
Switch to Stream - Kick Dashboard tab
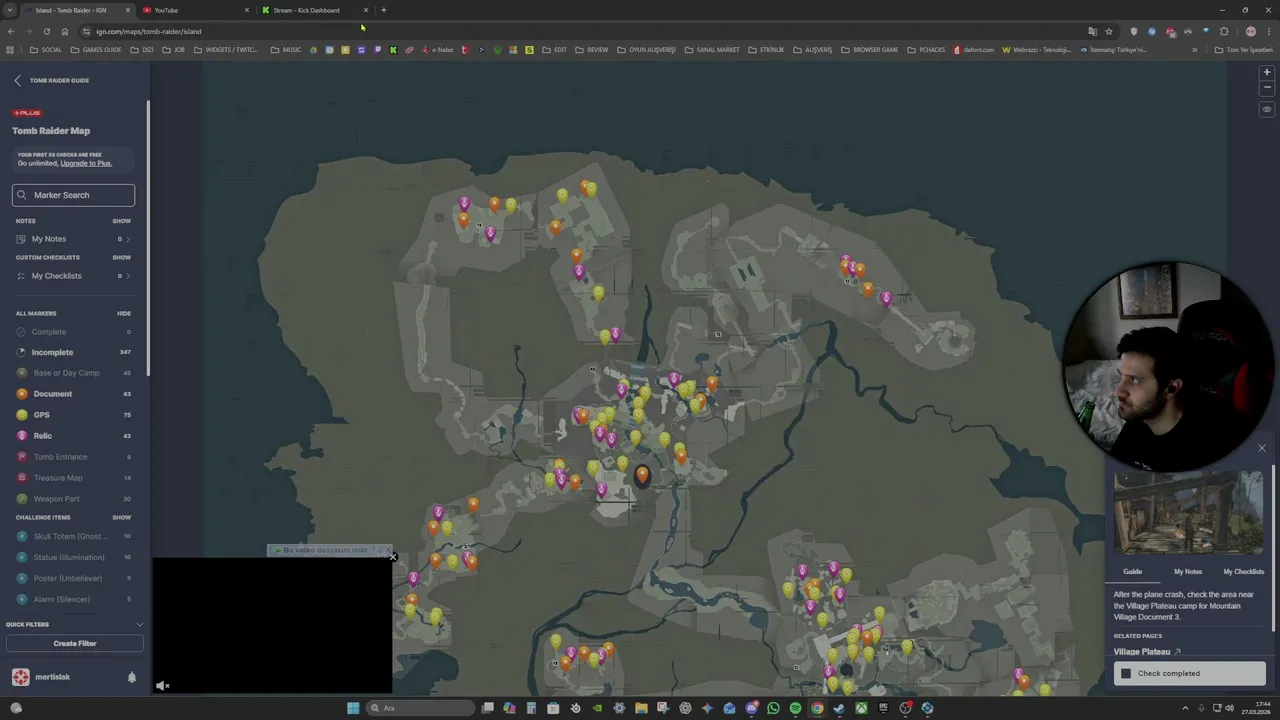[315, 10]
